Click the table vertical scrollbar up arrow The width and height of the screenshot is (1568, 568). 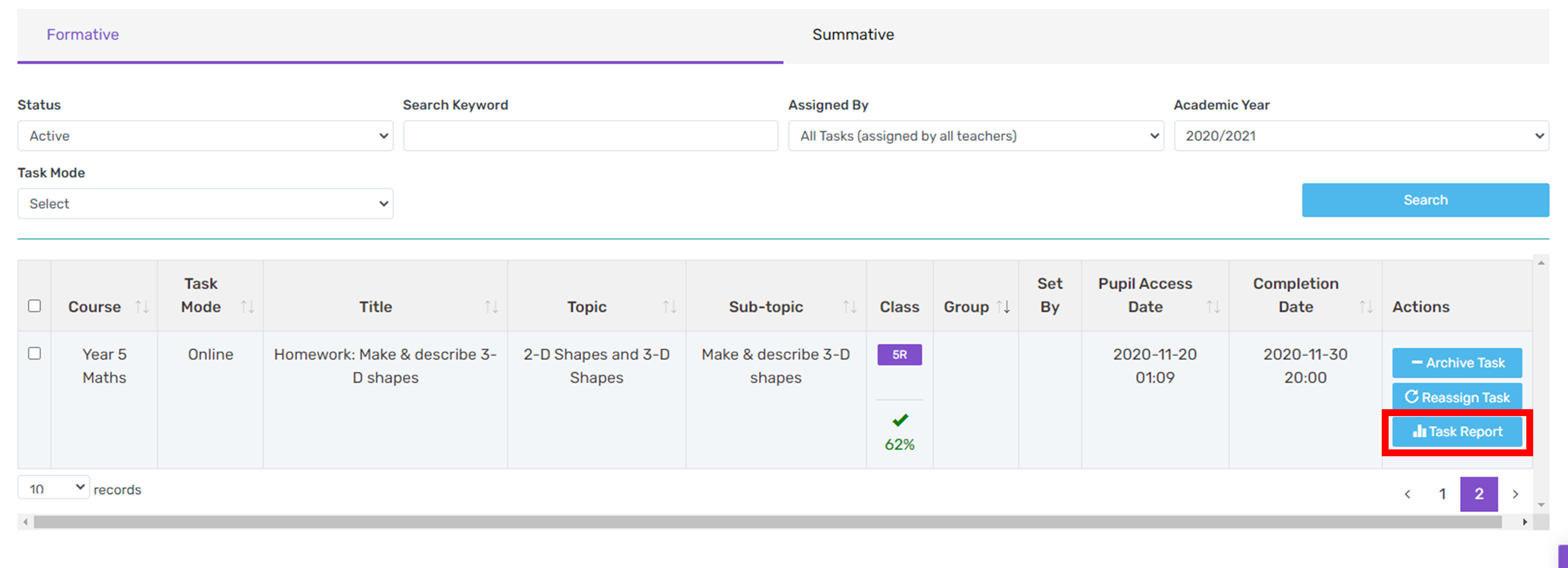(1541, 263)
